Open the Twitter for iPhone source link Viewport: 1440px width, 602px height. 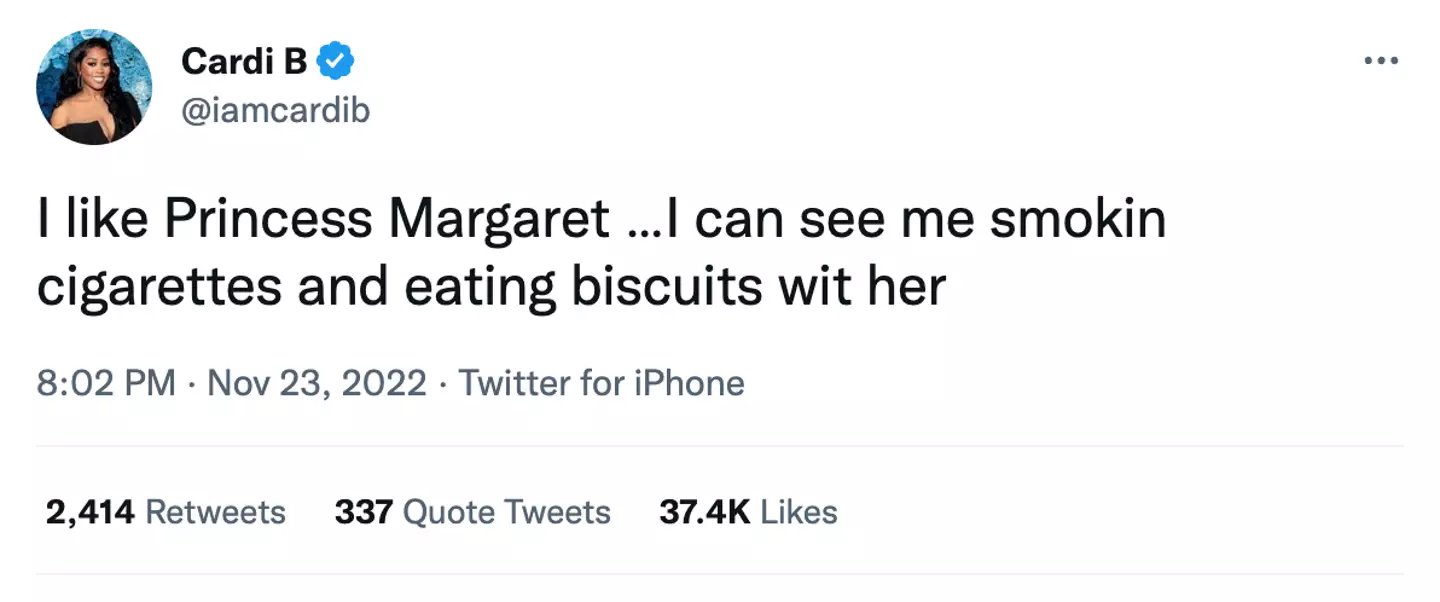coord(601,383)
